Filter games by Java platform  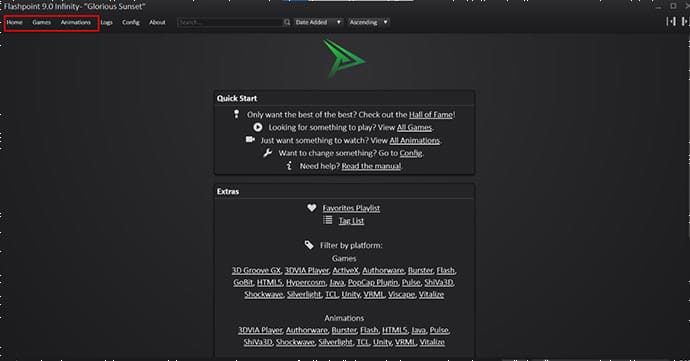(x=337, y=282)
